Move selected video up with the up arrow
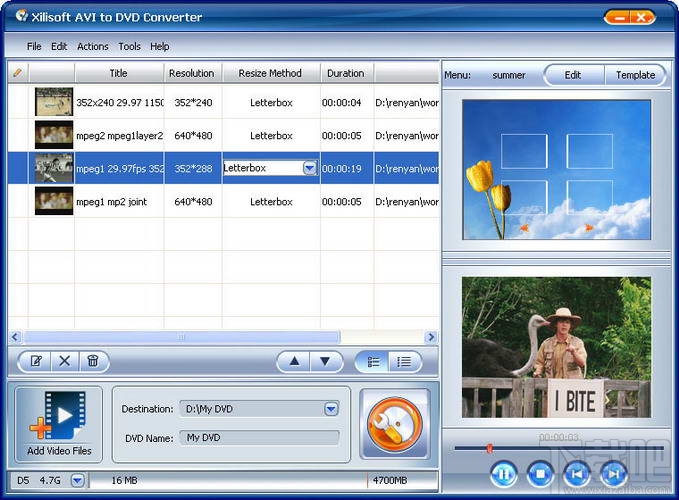 [x=294, y=361]
